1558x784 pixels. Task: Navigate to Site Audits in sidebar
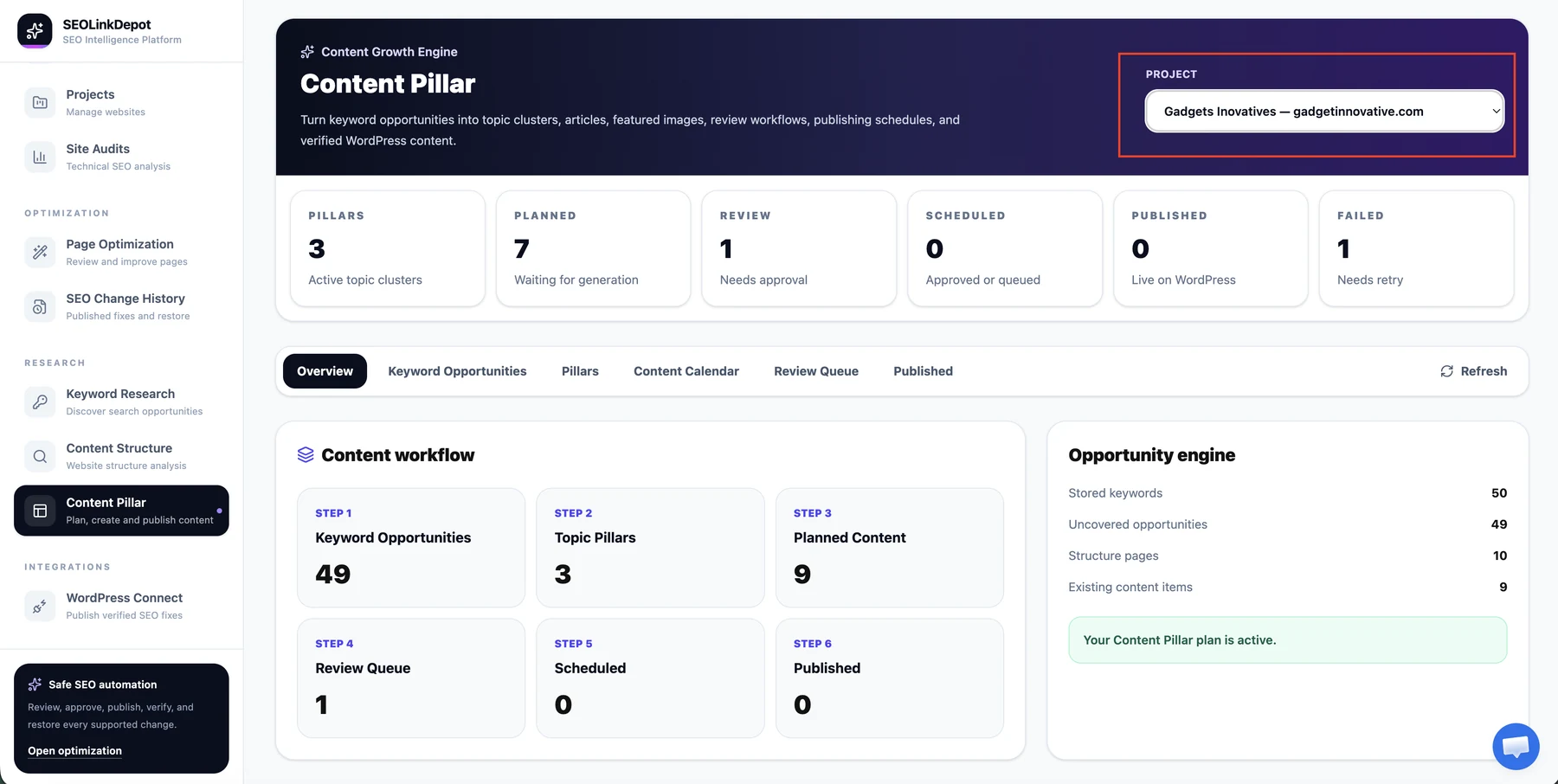[x=98, y=149]
